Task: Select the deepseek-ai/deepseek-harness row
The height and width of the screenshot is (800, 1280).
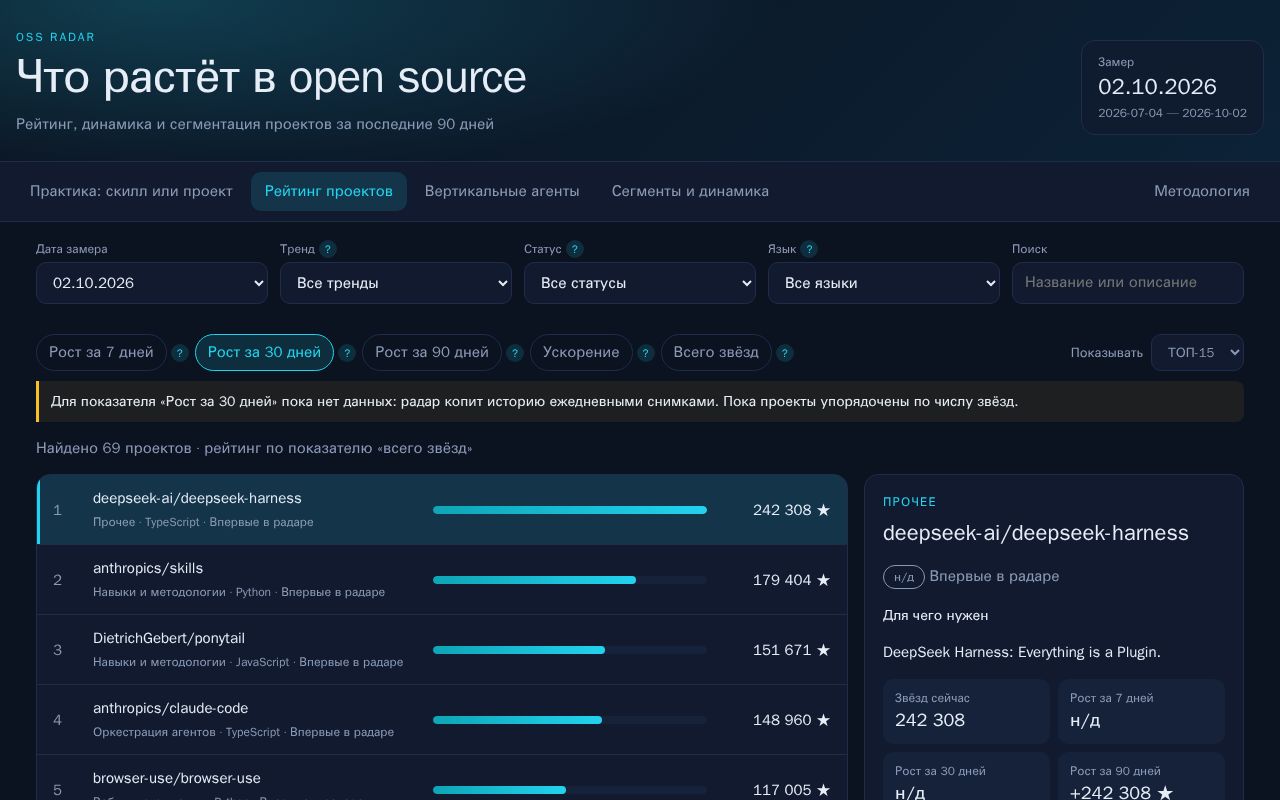Action: [442, 510]
